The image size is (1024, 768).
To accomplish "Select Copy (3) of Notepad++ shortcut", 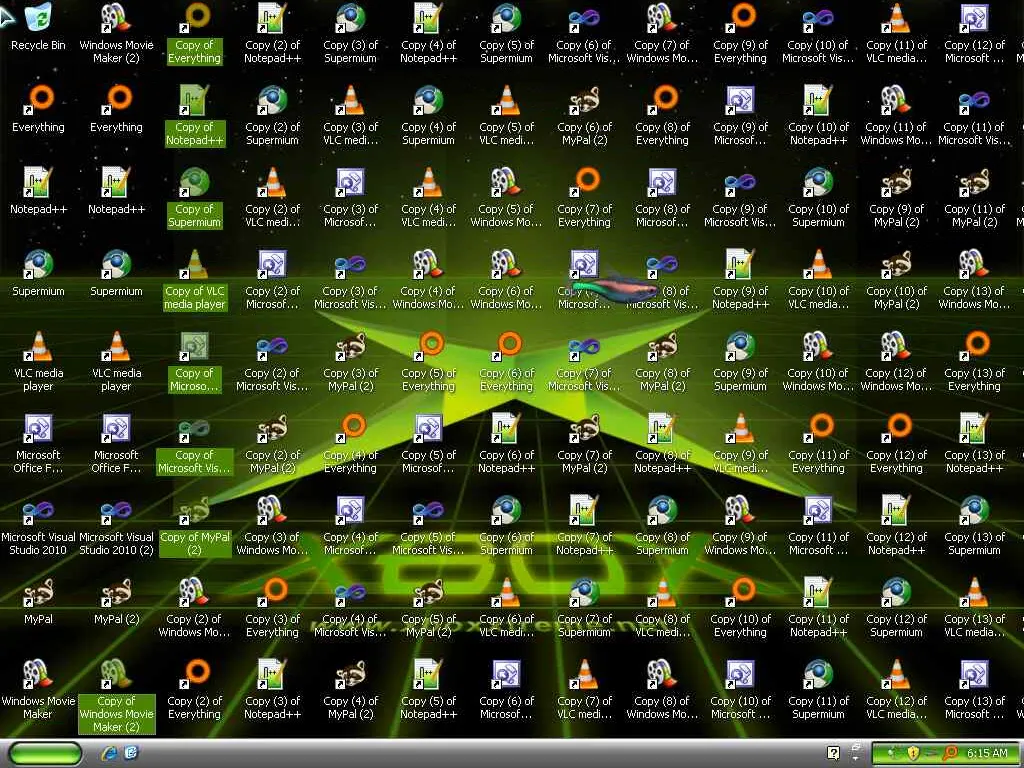I will pyautogui.click(x=272, y=690).
